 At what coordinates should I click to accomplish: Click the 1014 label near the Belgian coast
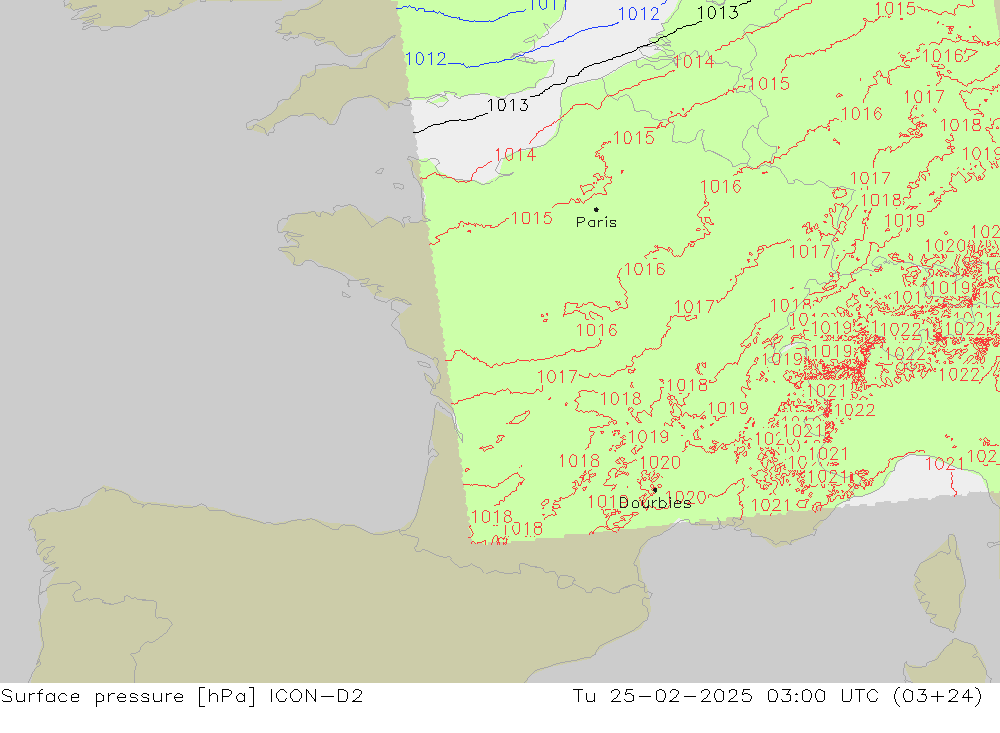tap(693, 61)
